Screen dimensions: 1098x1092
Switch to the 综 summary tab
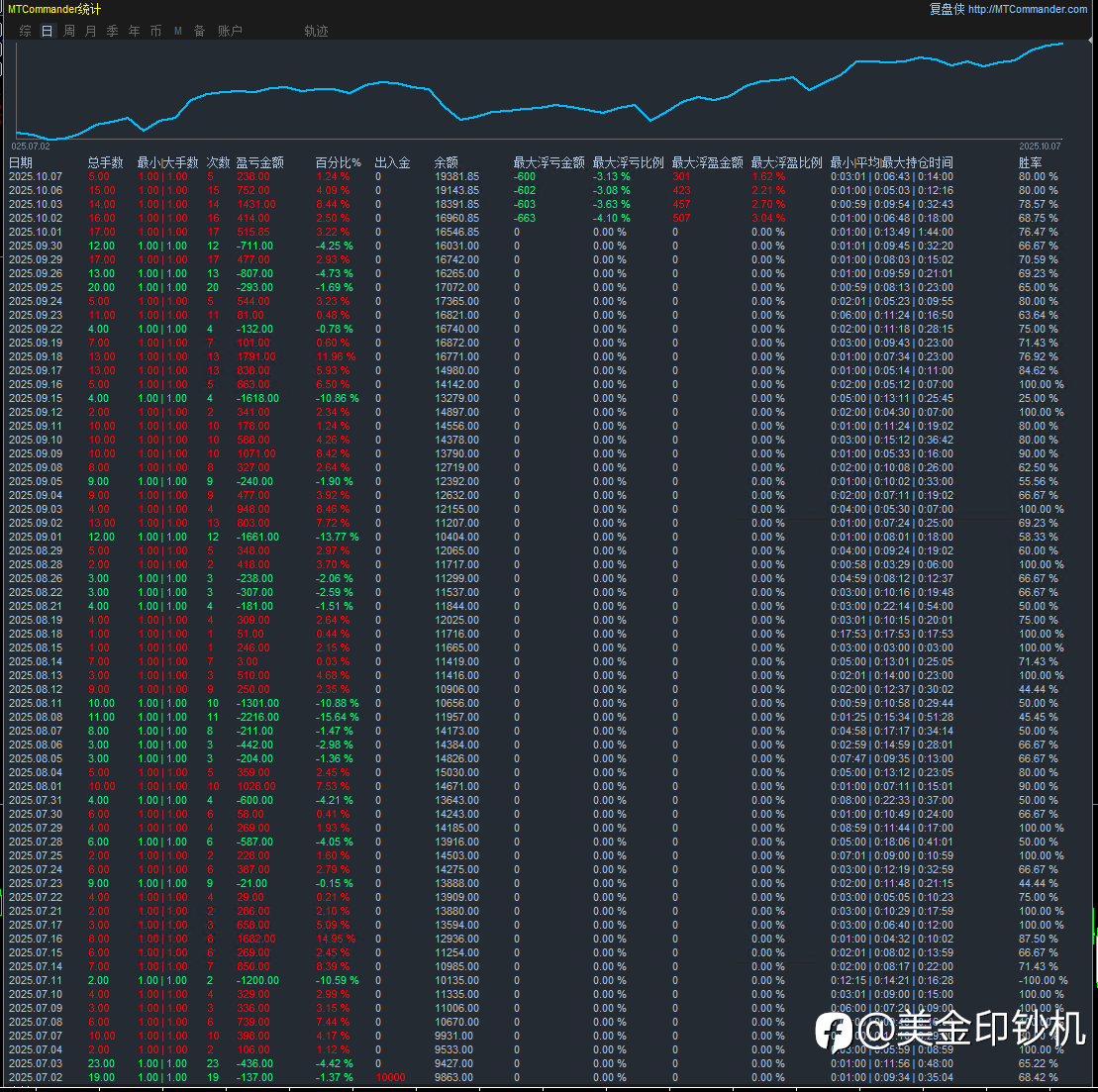tap(25, 31)
